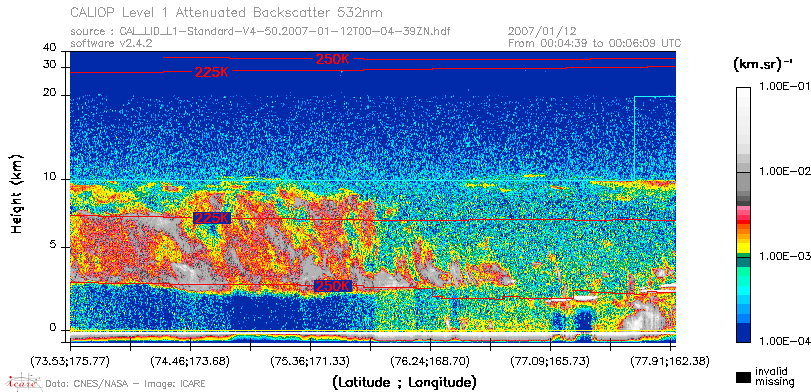This screenshot has height=392, width=811.
Task: Click the 'Height (km)' axis label
Action: tap(17, 194)
